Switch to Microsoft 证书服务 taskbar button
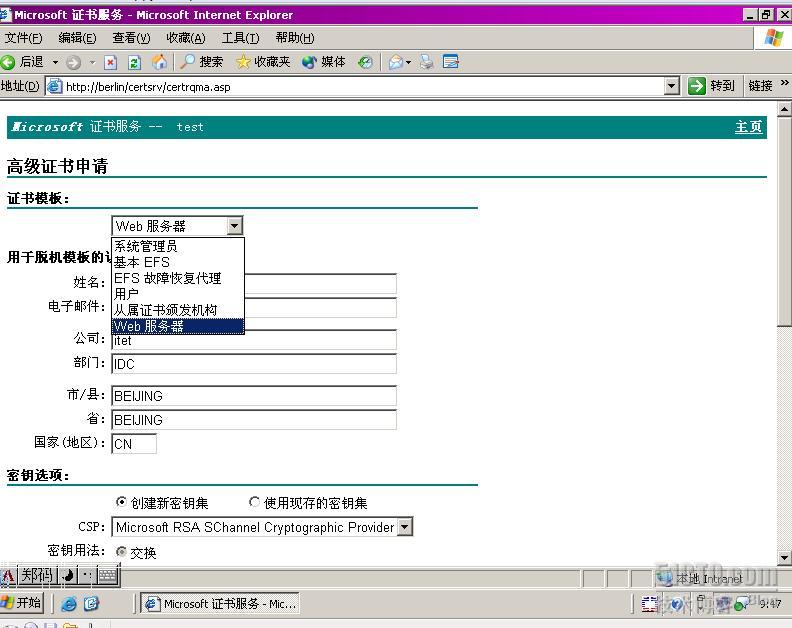The image size is (792, 628). click(220, 604)
